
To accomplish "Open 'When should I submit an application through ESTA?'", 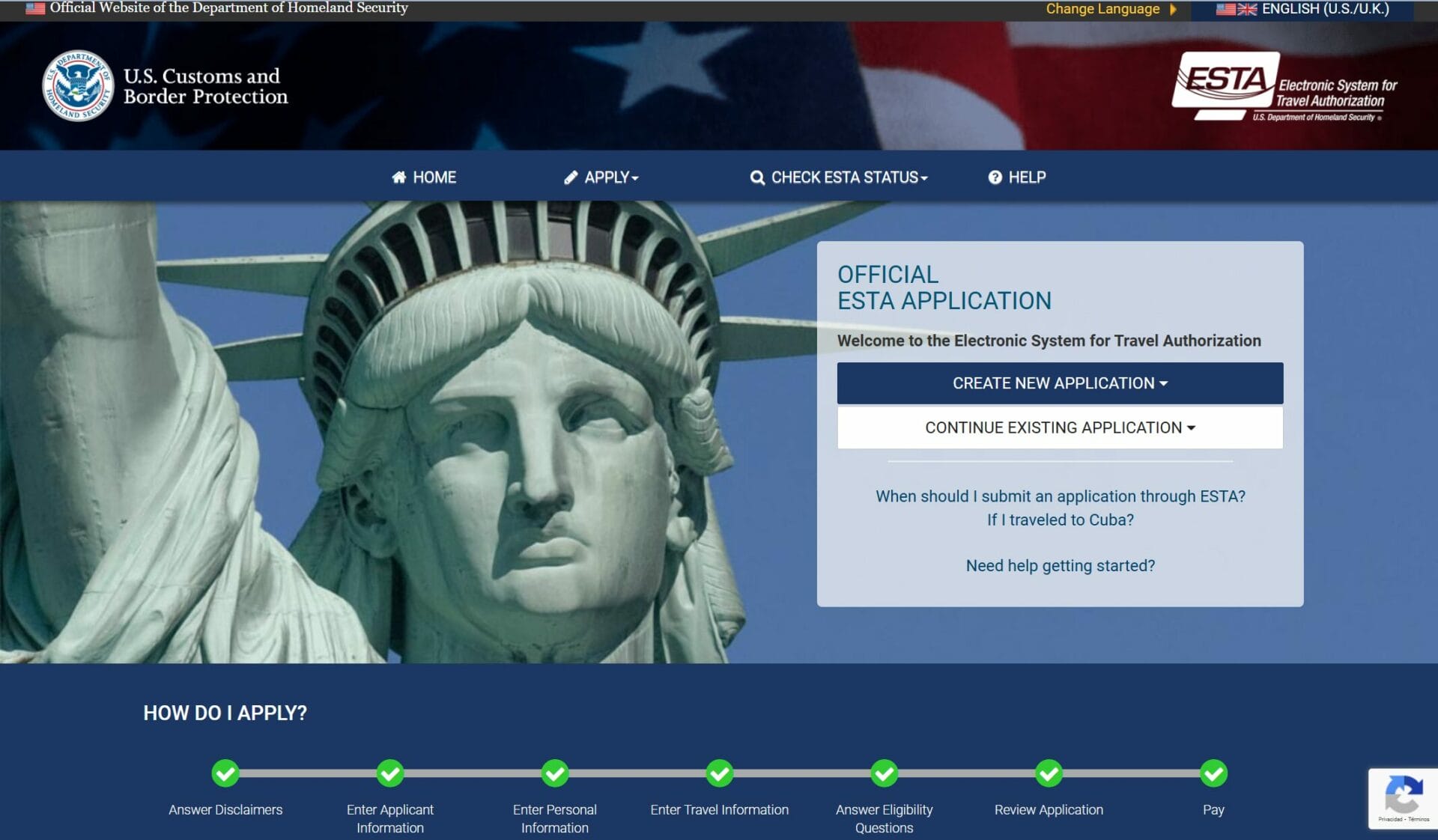I will pyautogui.click(x=1061, y=496).
